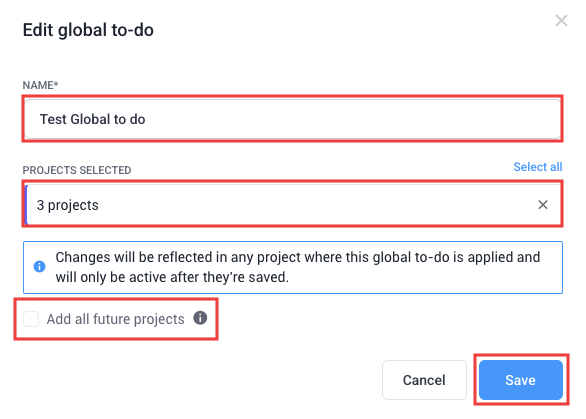Image resolution: width=586 pixels, height=419 pixels.
Task: Click the changes will be reflected notice text
Action: point(298,267)
